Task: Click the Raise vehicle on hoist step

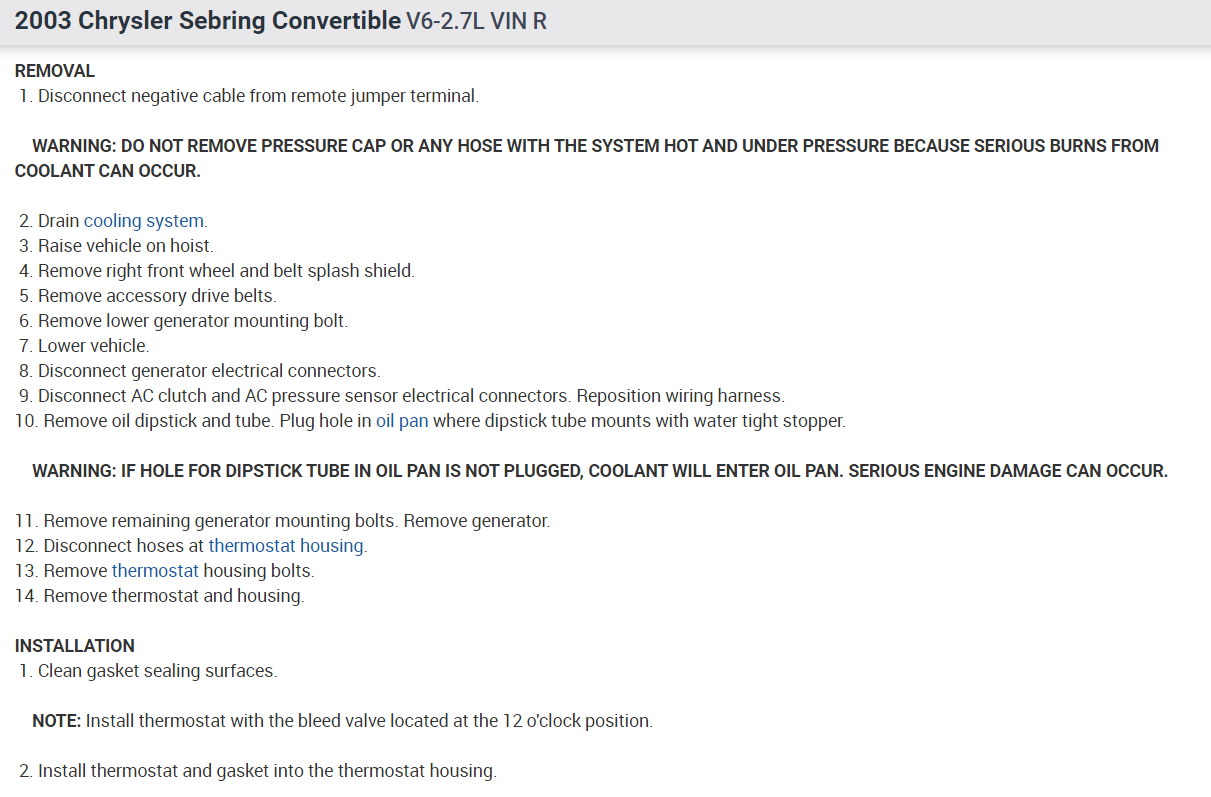Action: (125, 246)
